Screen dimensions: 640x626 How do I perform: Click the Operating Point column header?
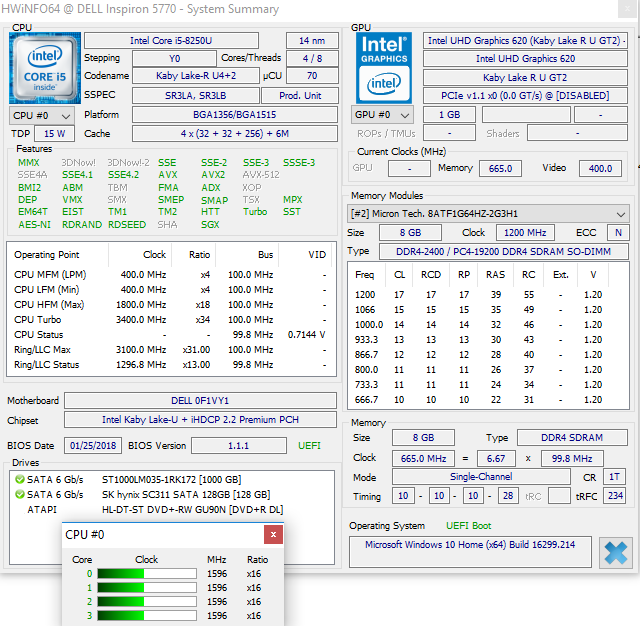(47, 255)
